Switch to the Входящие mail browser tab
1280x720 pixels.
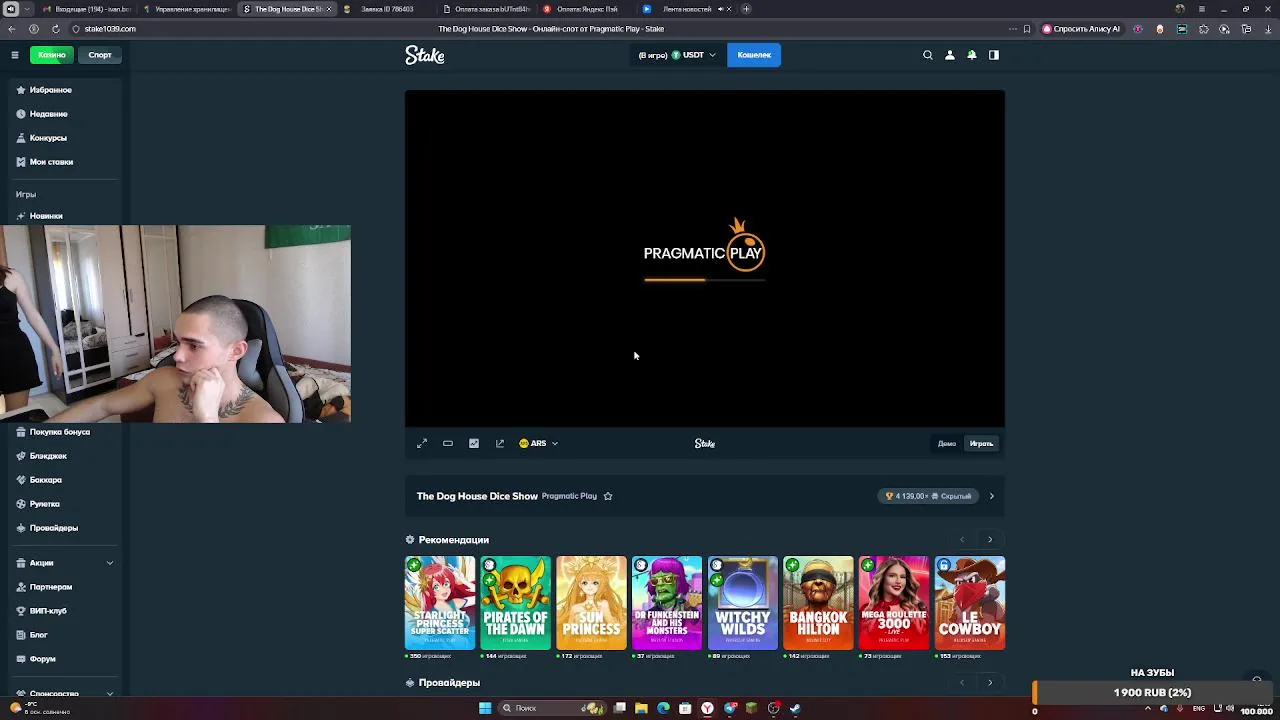[x=87, y=9]
